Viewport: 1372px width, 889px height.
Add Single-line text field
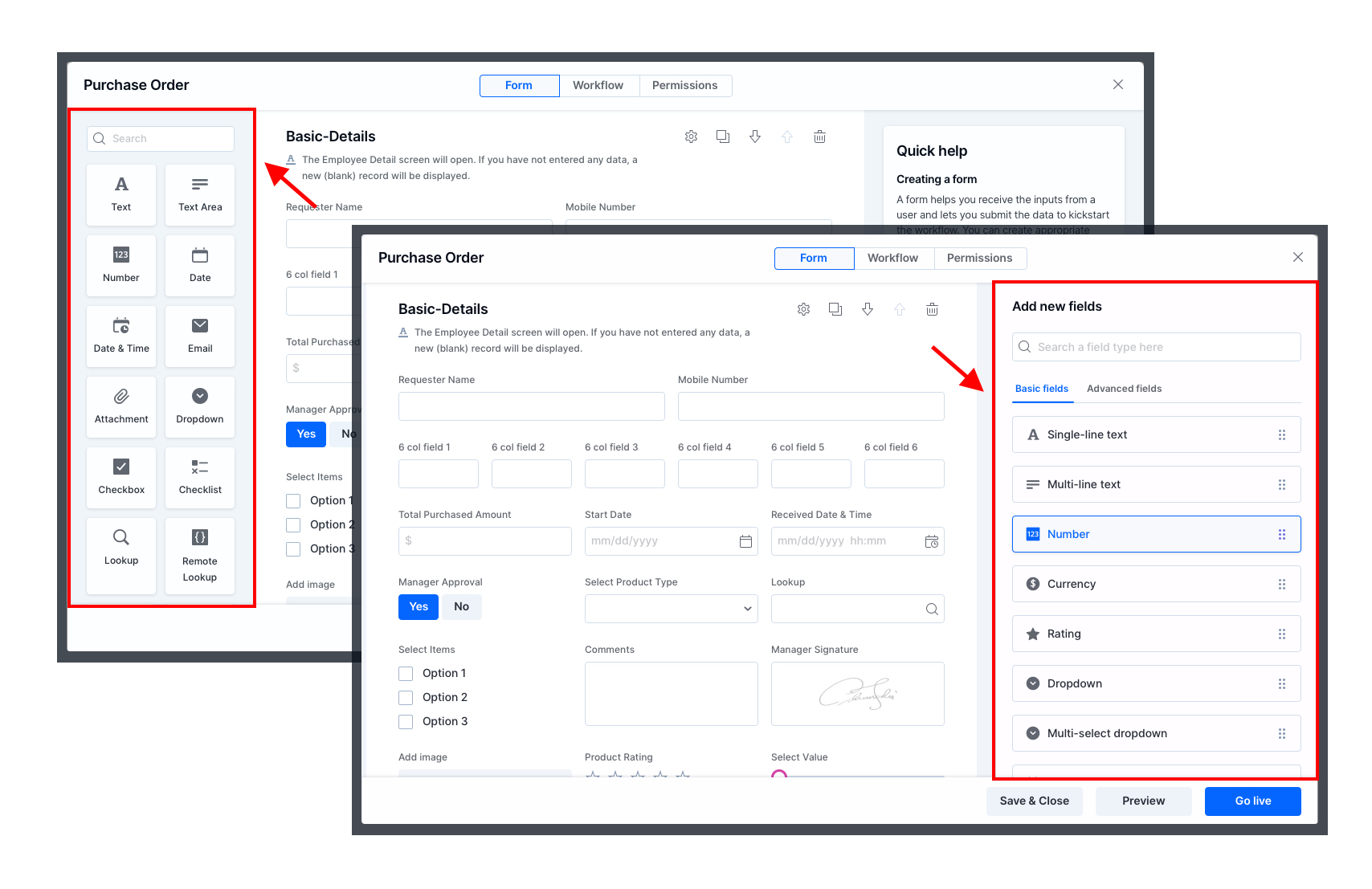[1157, 434]
